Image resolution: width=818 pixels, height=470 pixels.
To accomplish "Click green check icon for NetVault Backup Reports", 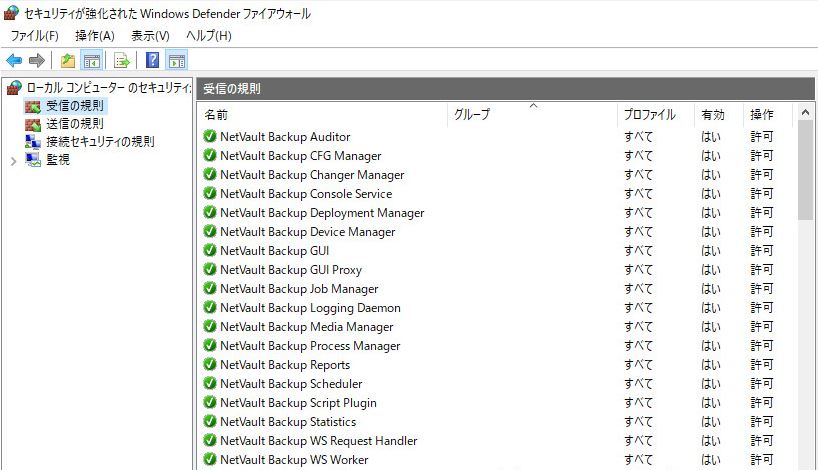I will (210, 365).
